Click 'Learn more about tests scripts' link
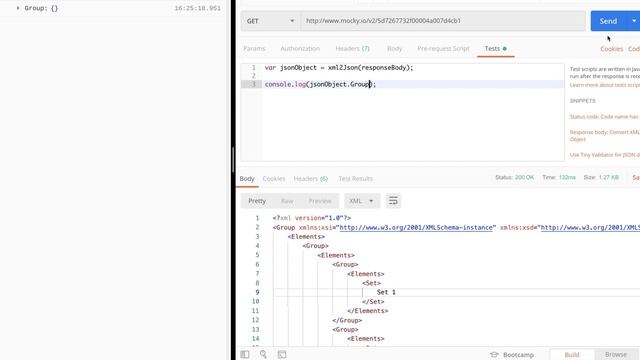 (604, 85)
